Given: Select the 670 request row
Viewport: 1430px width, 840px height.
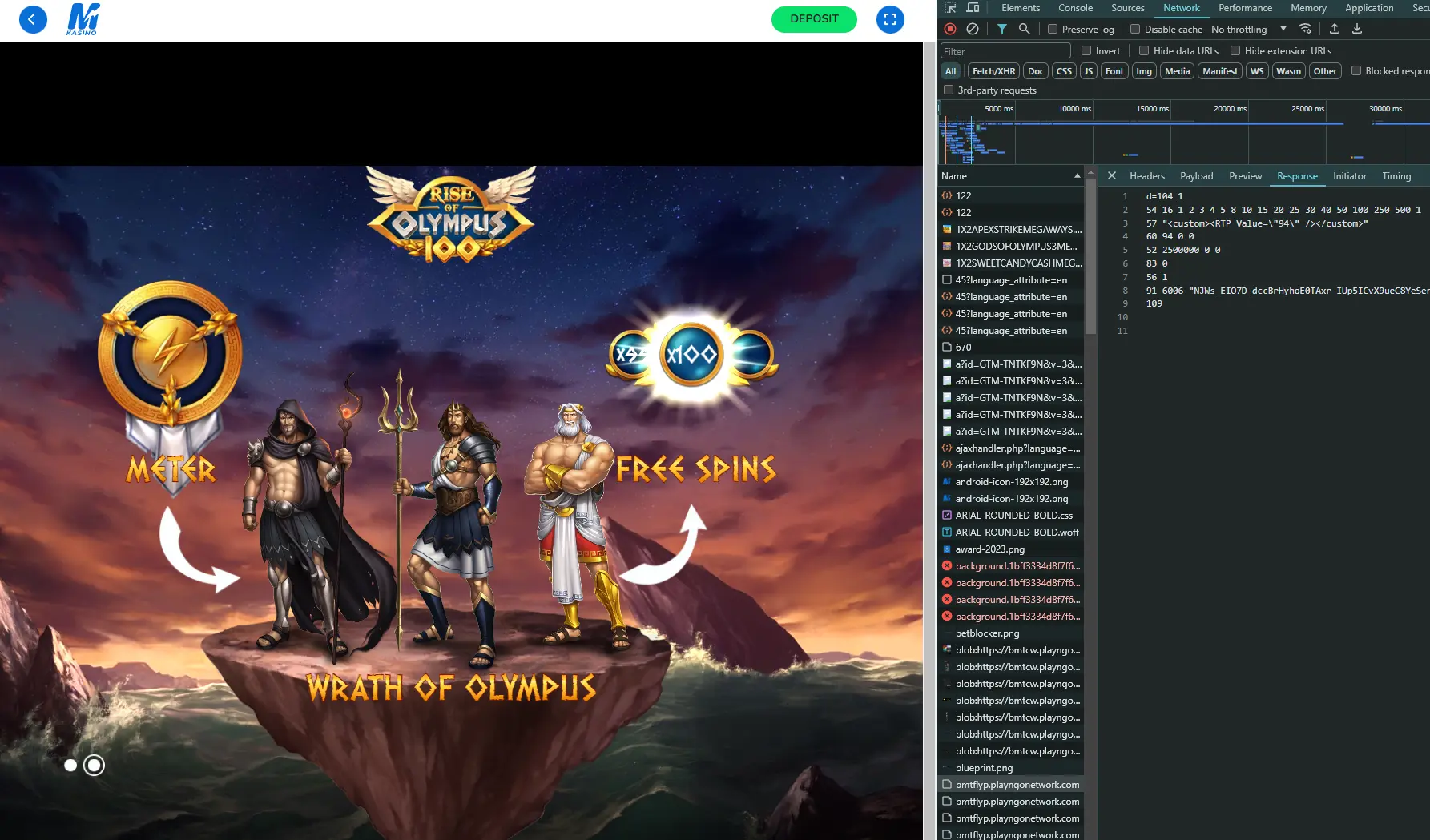Looking at the screenshot, I should [x=1011, y=348].
